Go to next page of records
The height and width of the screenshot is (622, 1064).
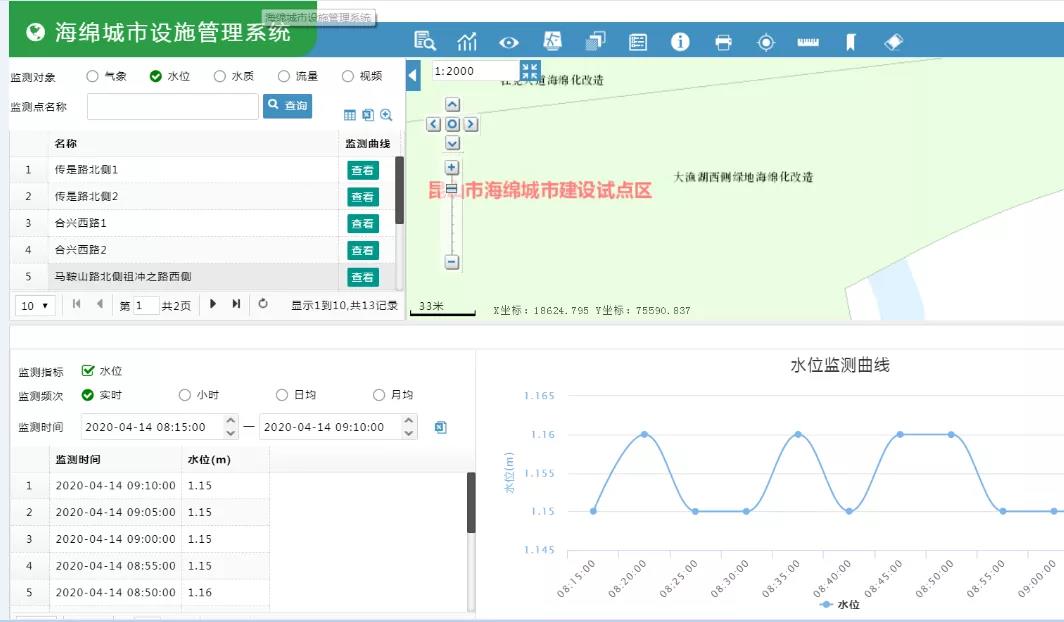[213, 304]
